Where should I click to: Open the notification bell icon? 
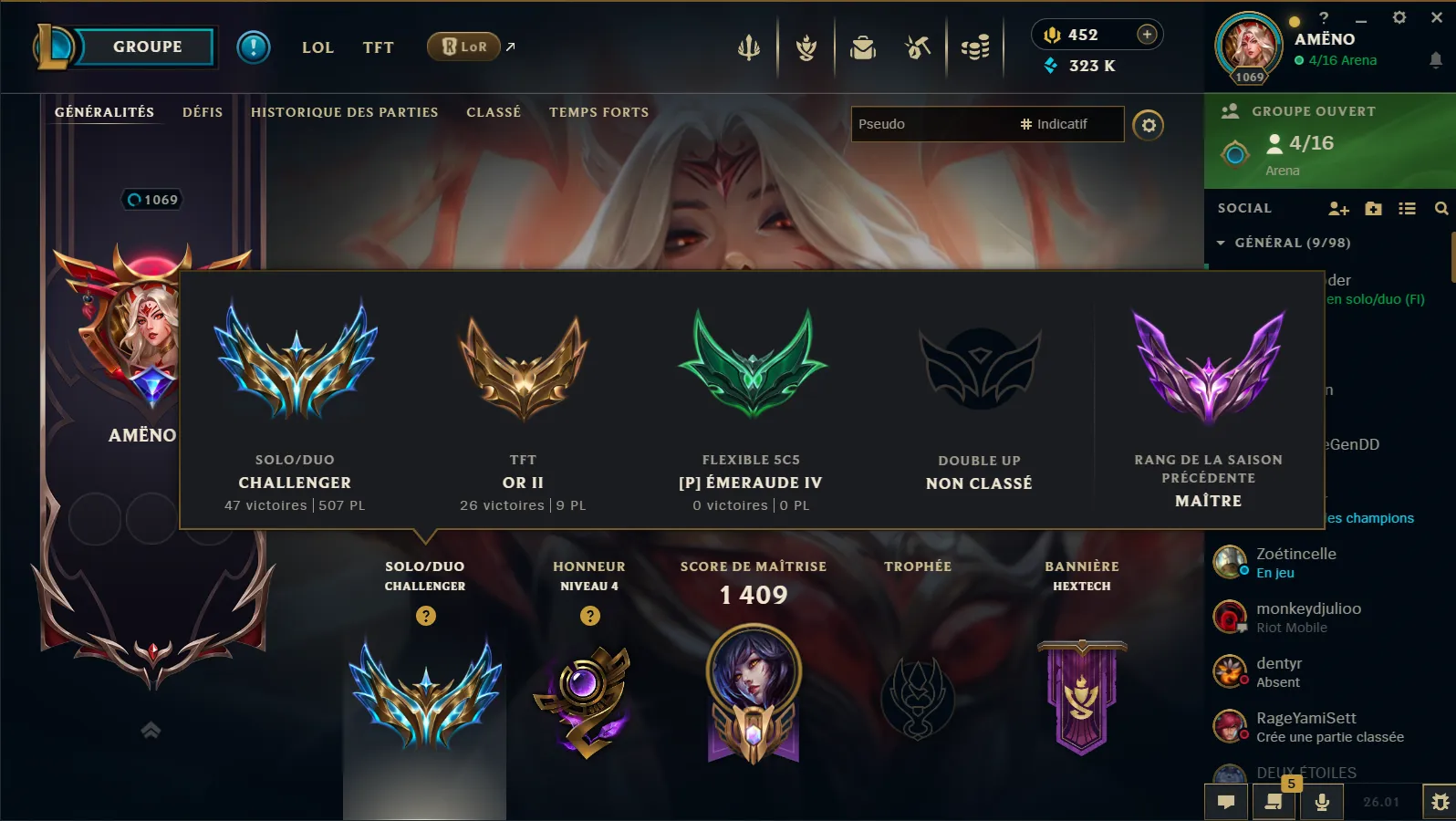(1436, 60)
